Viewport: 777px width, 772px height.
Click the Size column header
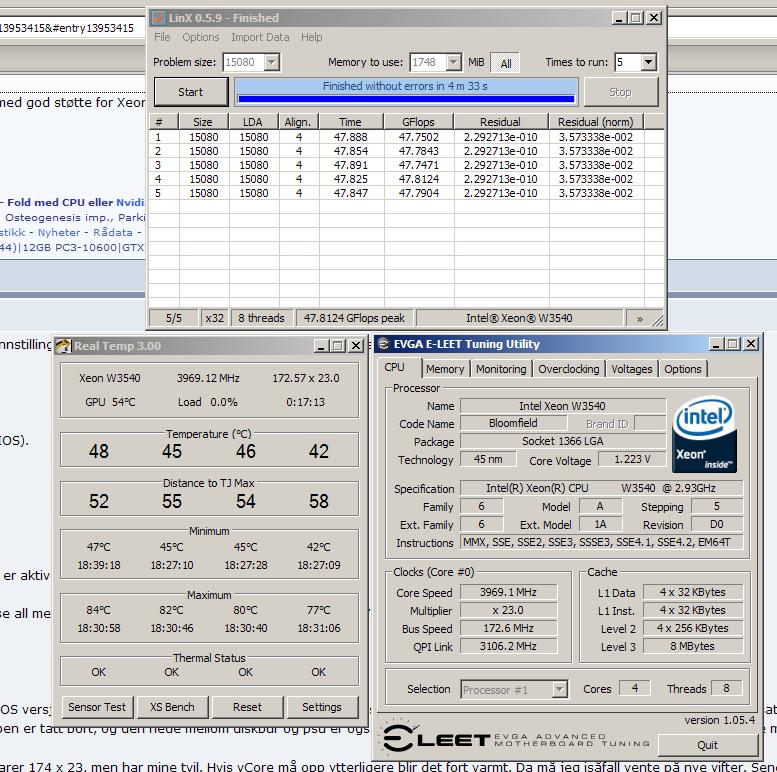click(203, 122)
